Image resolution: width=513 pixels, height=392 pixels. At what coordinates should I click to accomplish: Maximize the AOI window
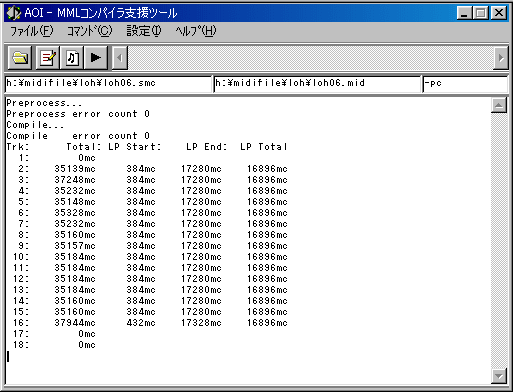click(481, 13)
